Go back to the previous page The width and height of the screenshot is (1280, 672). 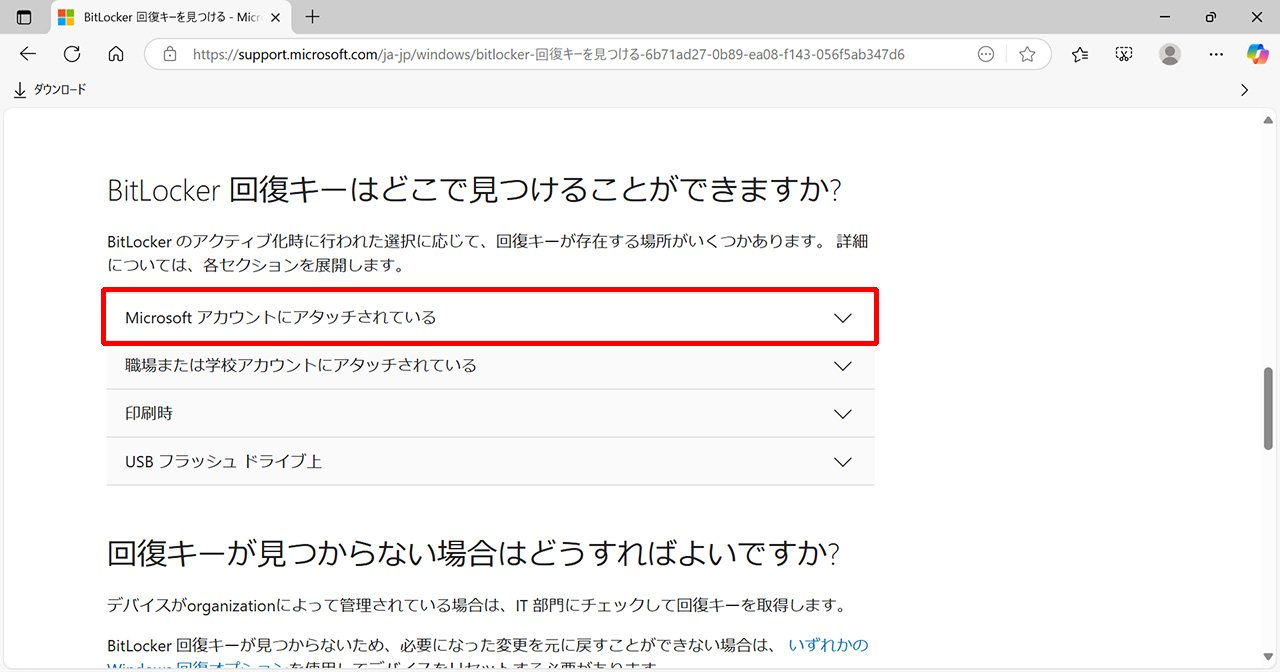pos(28,54)
